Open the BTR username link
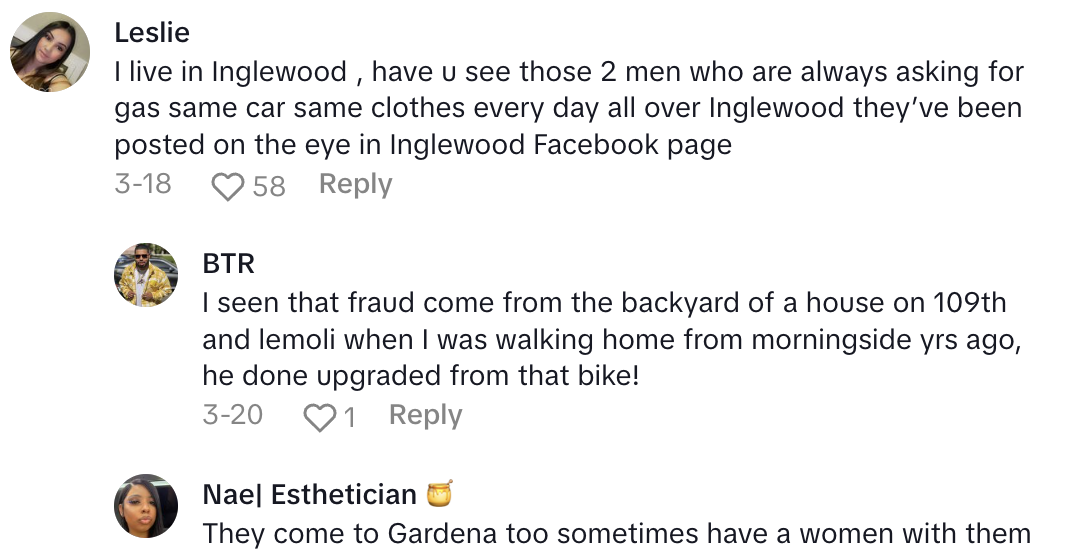This screenshot has width=1072, height=558. [228, 263]
